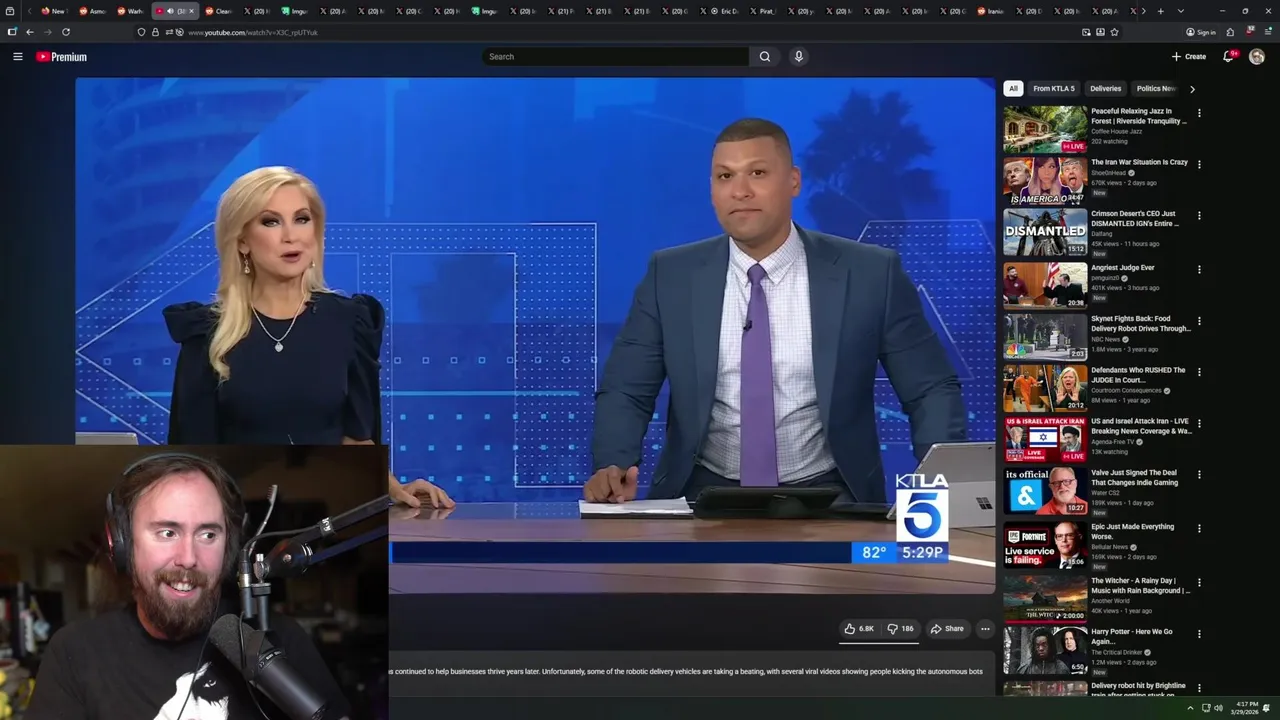The image size is (1280, 720).
Task: Open options for Skynet Fights Back video
Action: point(1199,321)
